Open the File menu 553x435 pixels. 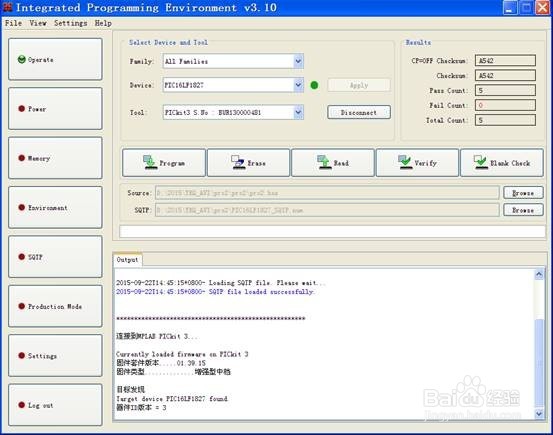coord(13,23)
